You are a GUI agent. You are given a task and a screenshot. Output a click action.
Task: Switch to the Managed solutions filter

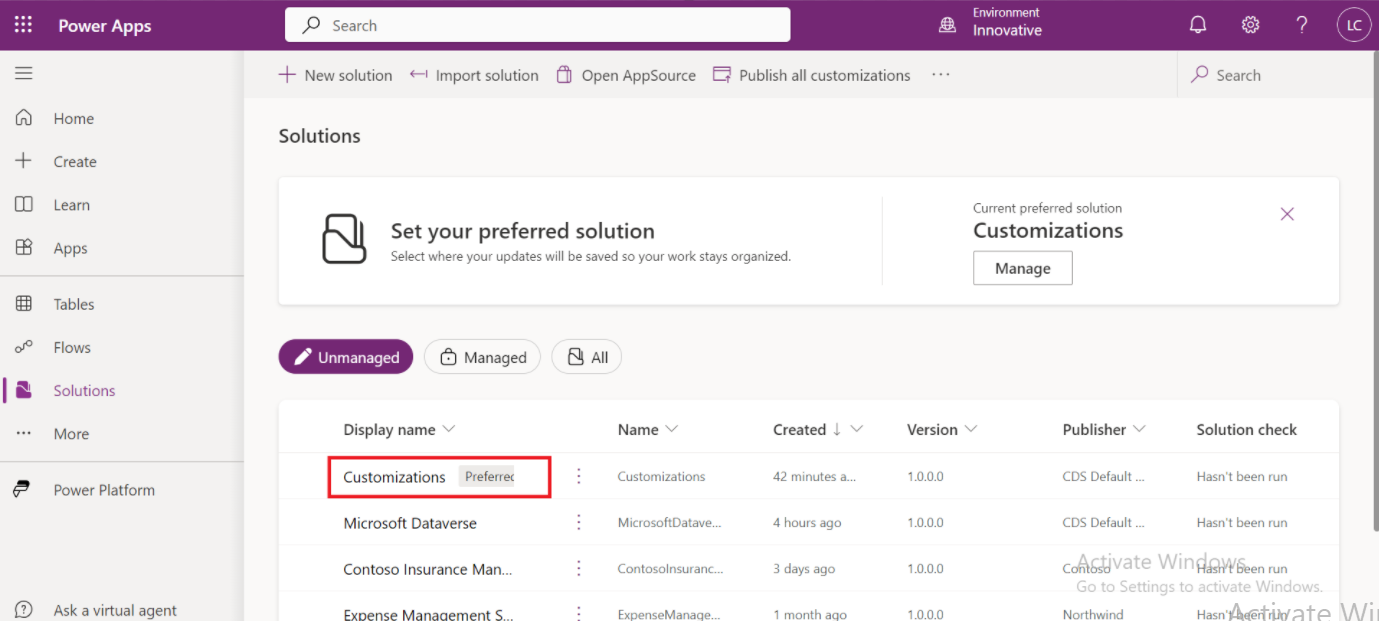click(482, 357)
